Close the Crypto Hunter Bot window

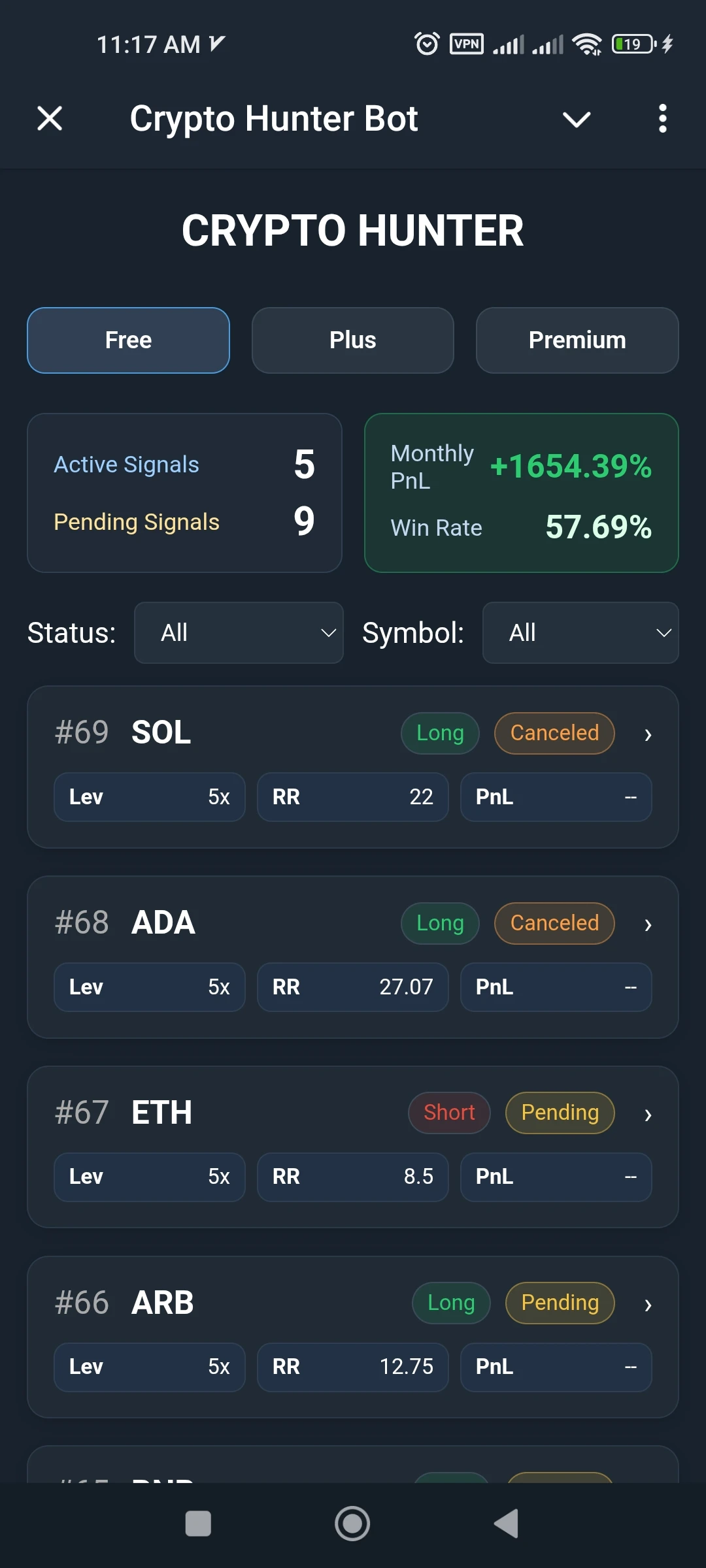[x=50, y=119]
